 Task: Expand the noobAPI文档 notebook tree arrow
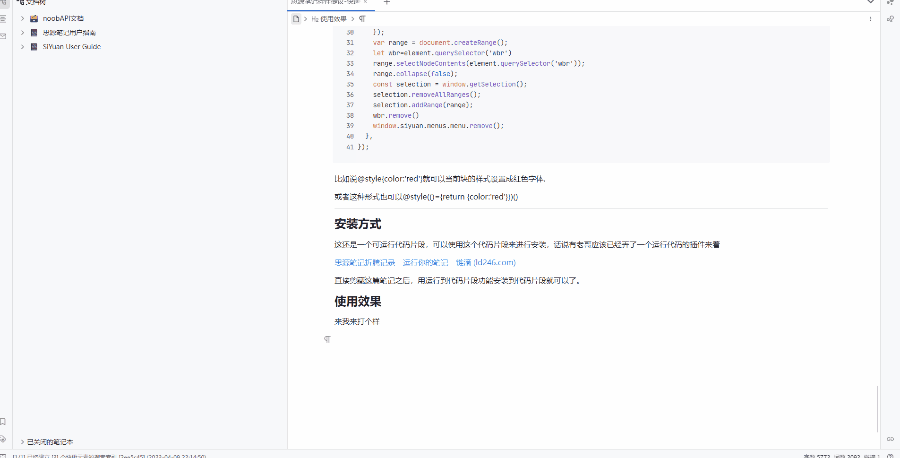click(x=22, y=19)
